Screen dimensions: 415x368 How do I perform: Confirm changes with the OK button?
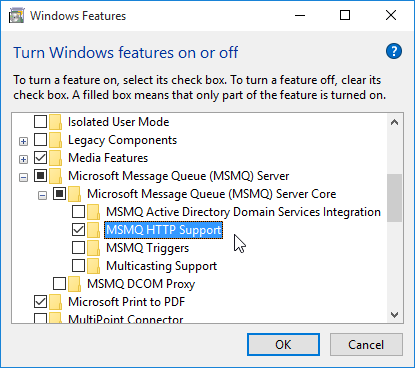click(283, 345)
